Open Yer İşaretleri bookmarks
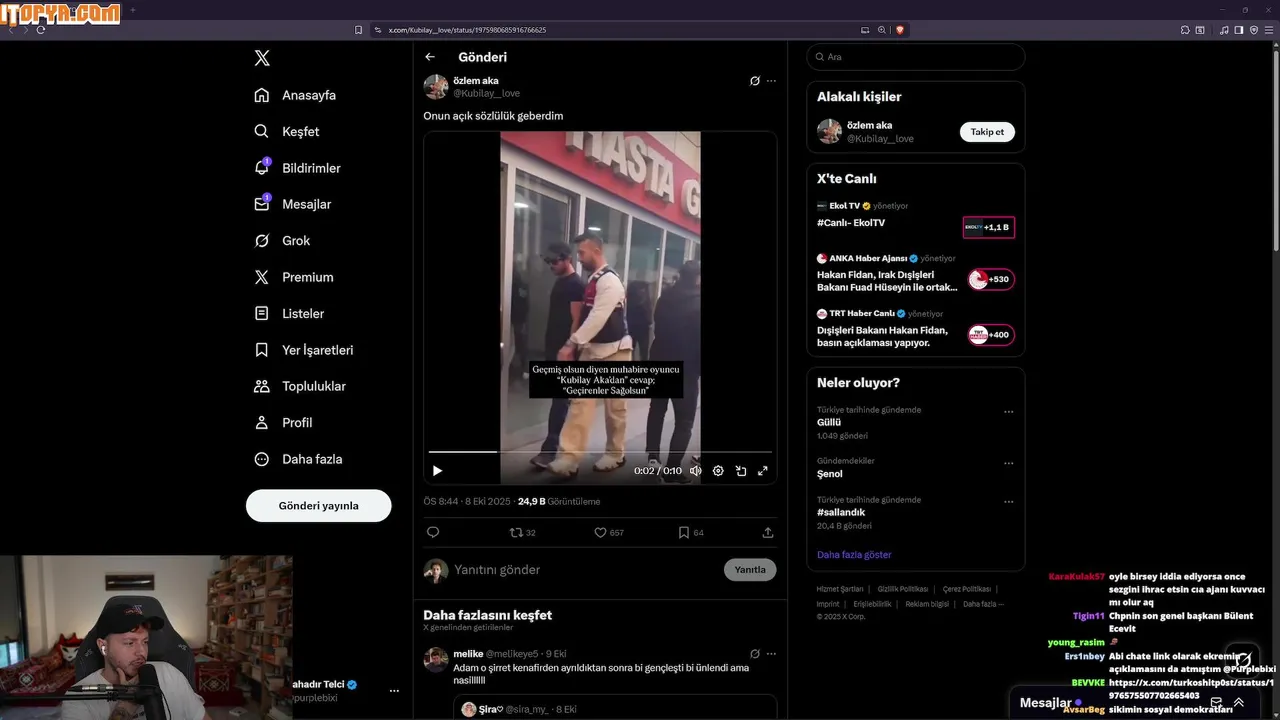1280x720 pixels. point(304,350)
